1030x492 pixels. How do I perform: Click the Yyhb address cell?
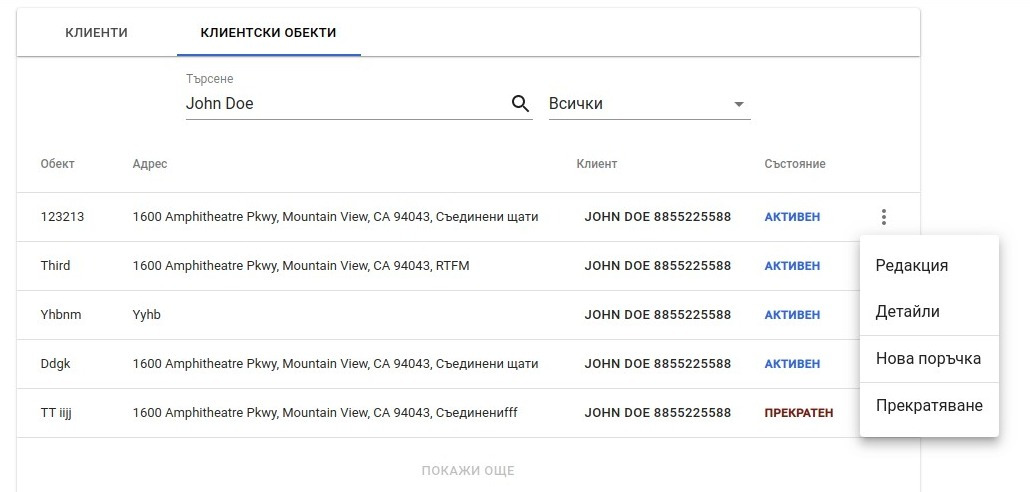pos(146,315)
